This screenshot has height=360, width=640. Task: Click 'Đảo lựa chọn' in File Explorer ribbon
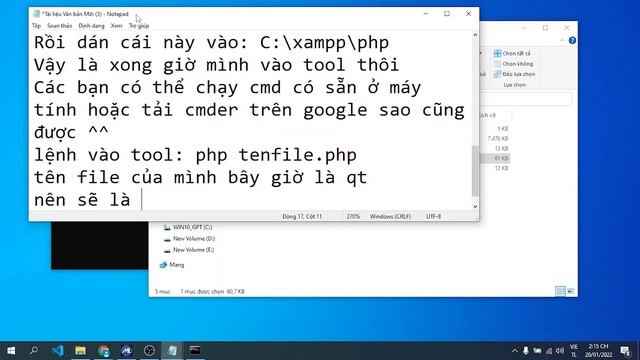(514, 74)
